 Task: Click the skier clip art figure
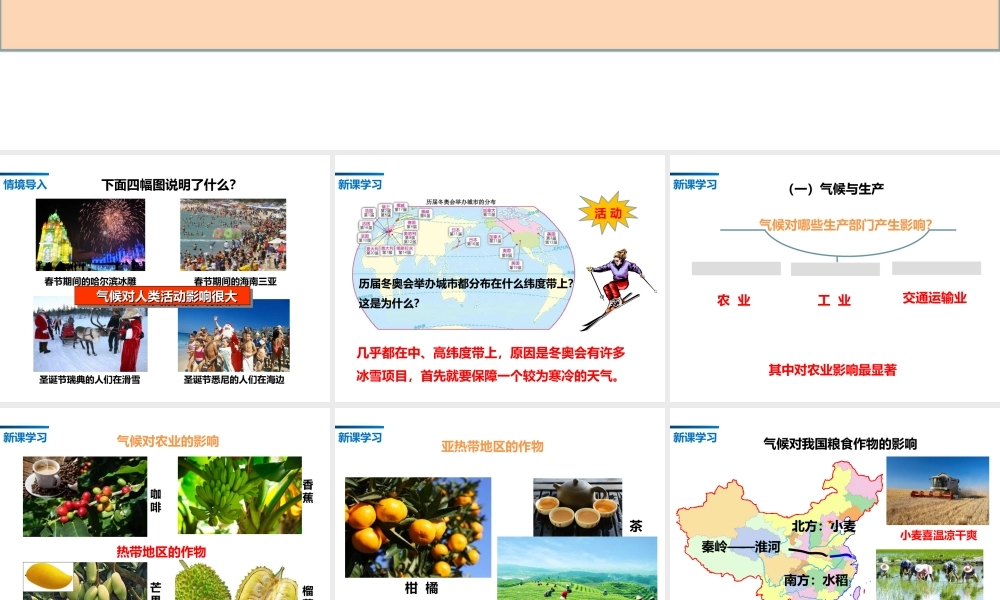619,289
